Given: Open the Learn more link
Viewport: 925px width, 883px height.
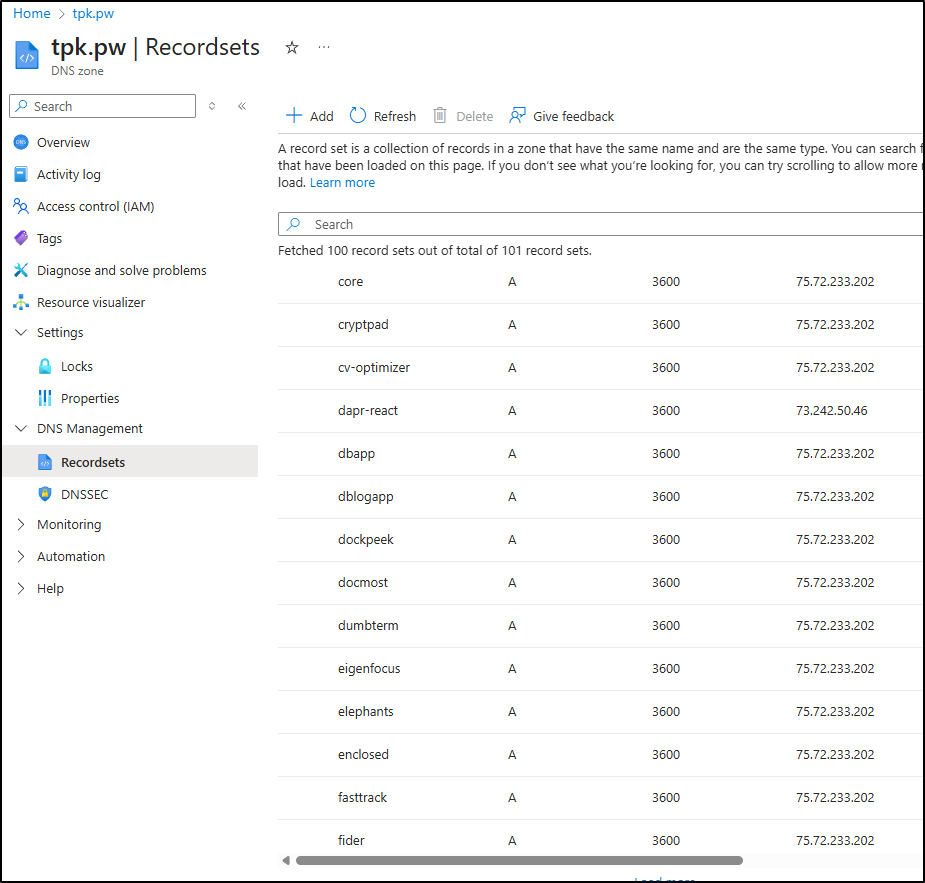Looking at the screenshot, I should [x=342, y=182].
